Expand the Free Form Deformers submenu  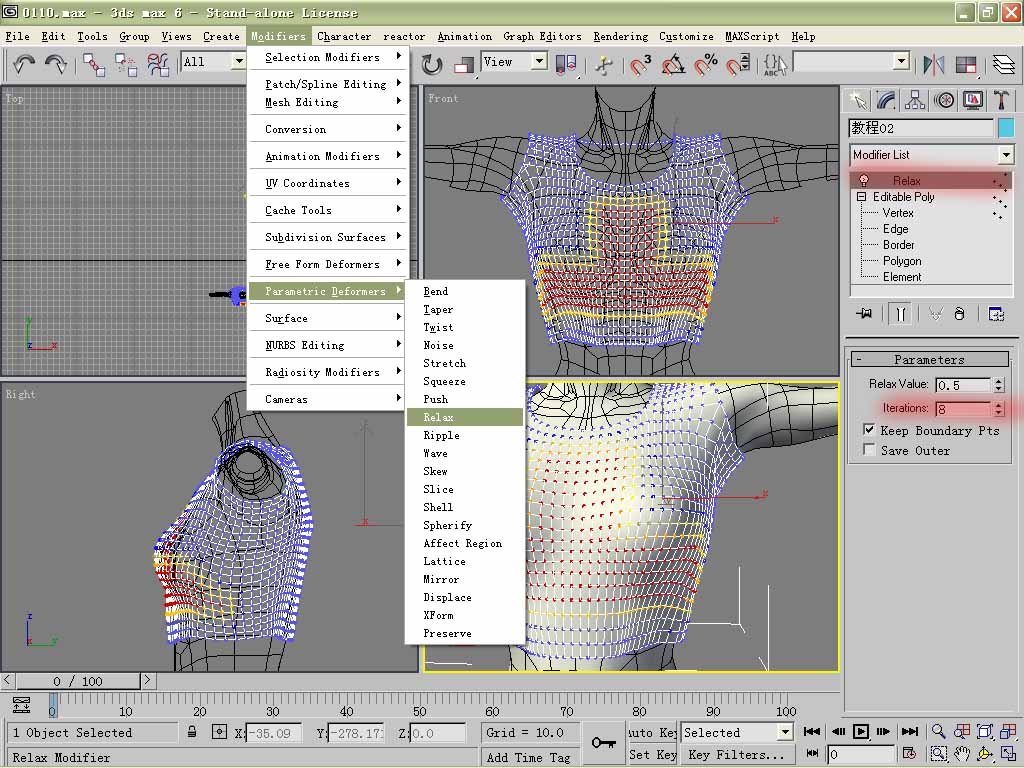329,264
